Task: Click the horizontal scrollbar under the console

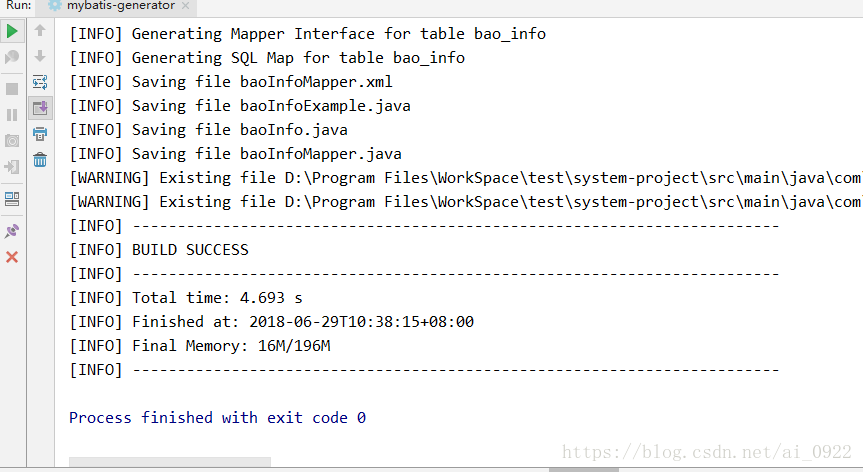Action: click(170, 462)
